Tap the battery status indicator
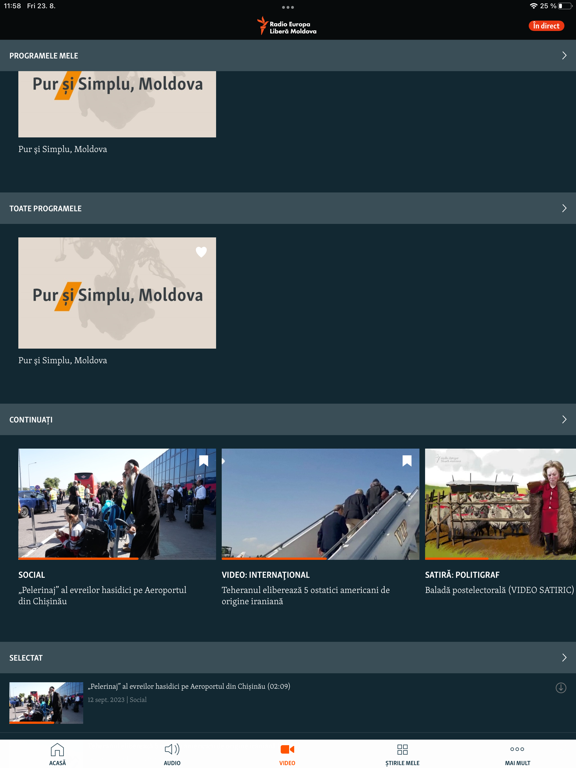 565,6
